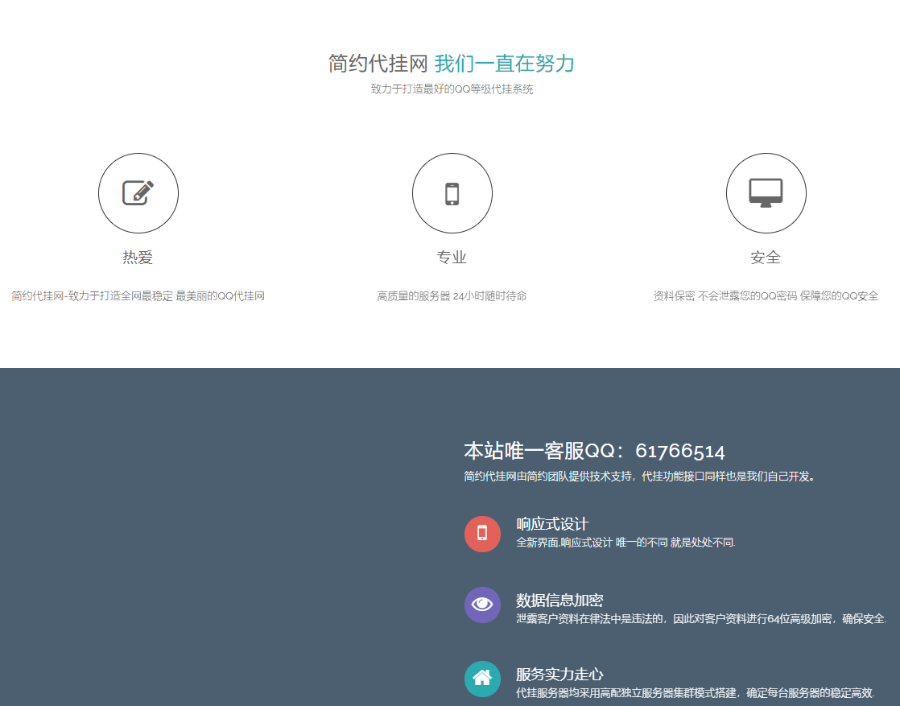900x706 pixels.
Task: Select the 安全 heading
Action: [766, 257]
